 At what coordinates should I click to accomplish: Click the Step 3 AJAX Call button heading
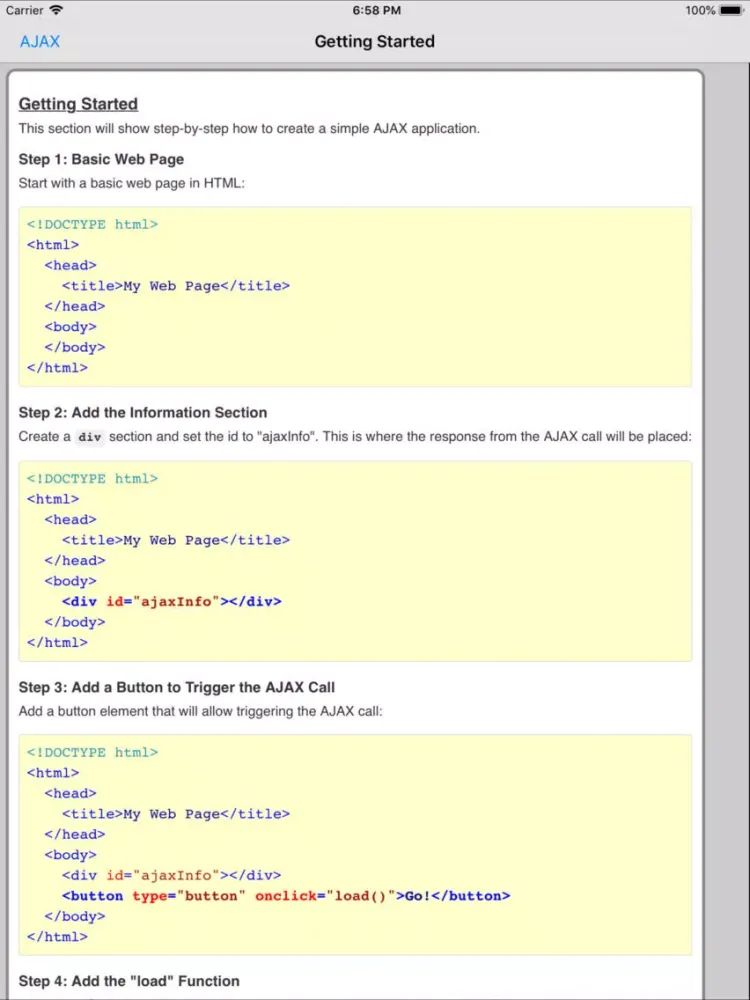coord(176,687)
